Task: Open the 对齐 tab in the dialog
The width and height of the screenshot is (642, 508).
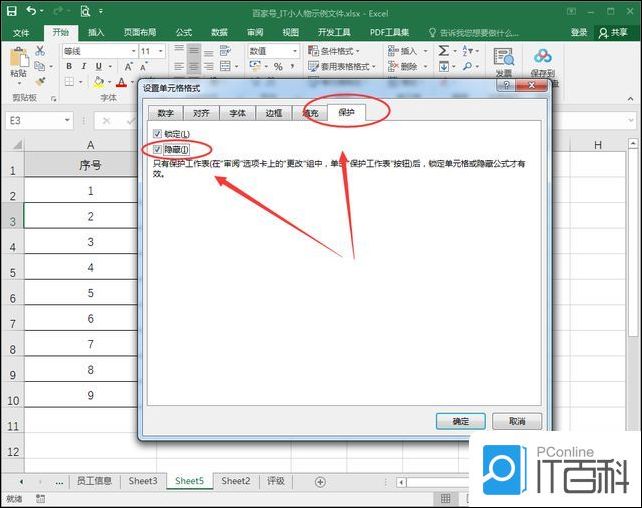Action: [x=201, y=113]
